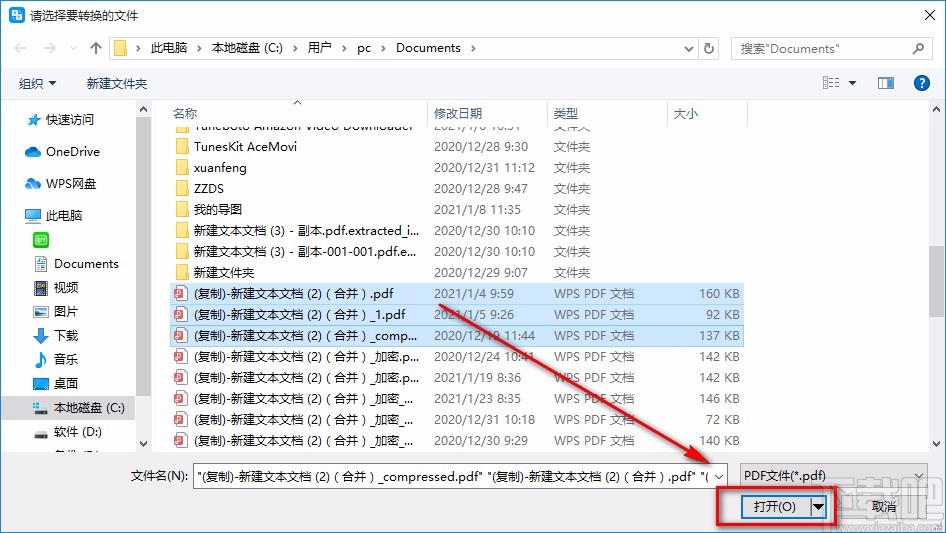
Task: Click the 文件名 input field
Action: [452, 476]
